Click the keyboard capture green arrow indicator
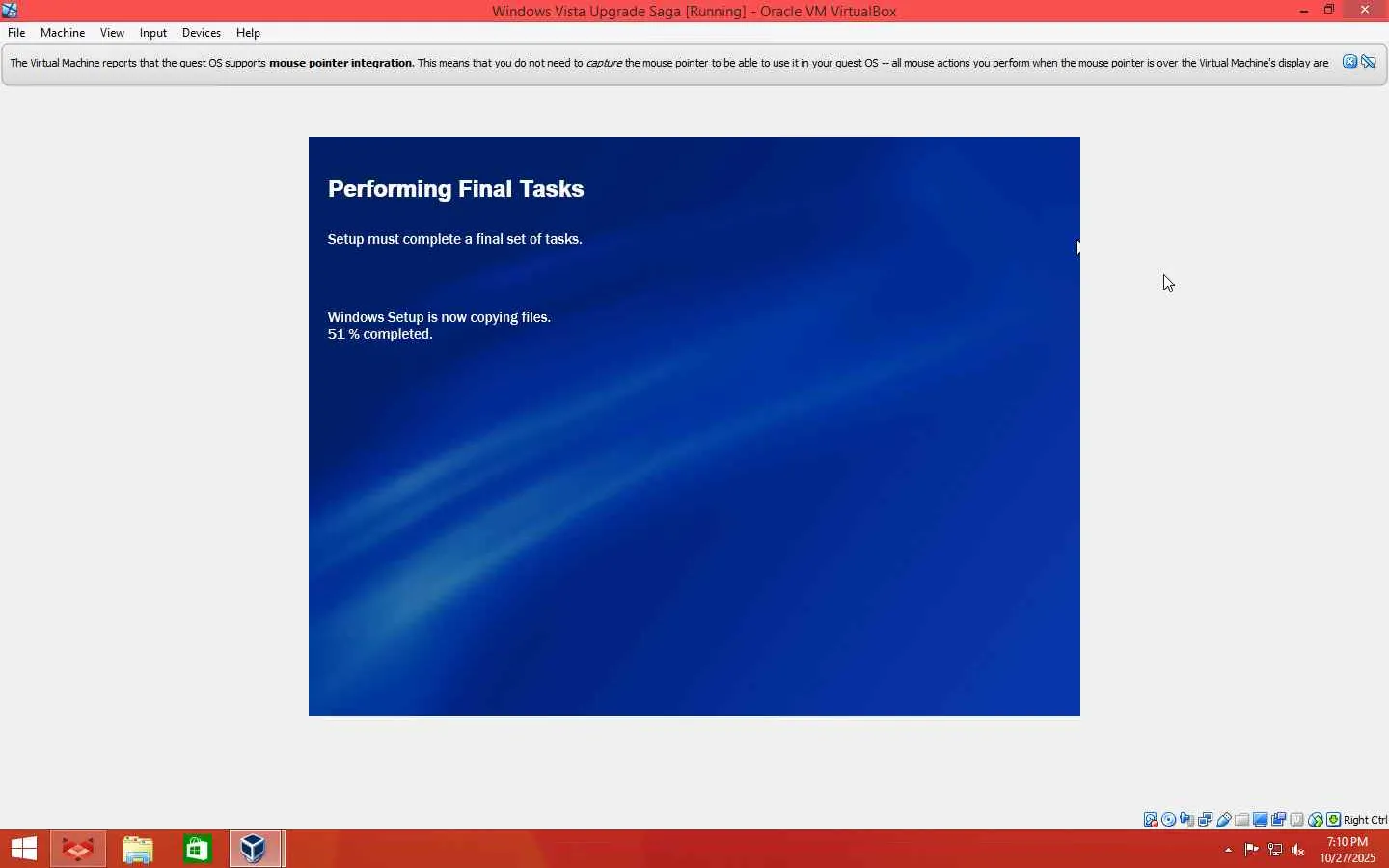This screenshot has width=1389, height=868. click(1334, 820)
